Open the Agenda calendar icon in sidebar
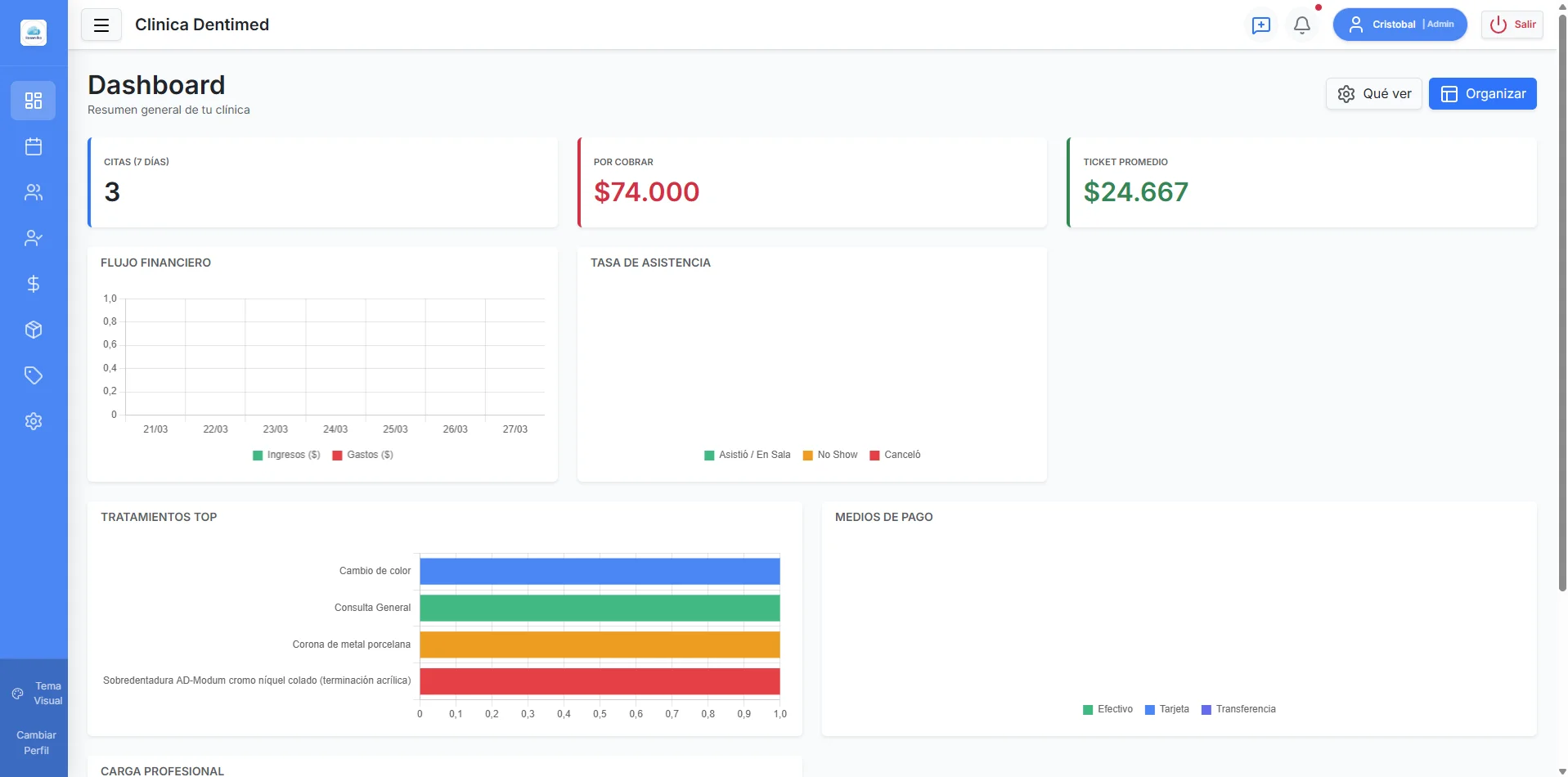This screenshot has width=1568, height=777. (x=33, y=146)
